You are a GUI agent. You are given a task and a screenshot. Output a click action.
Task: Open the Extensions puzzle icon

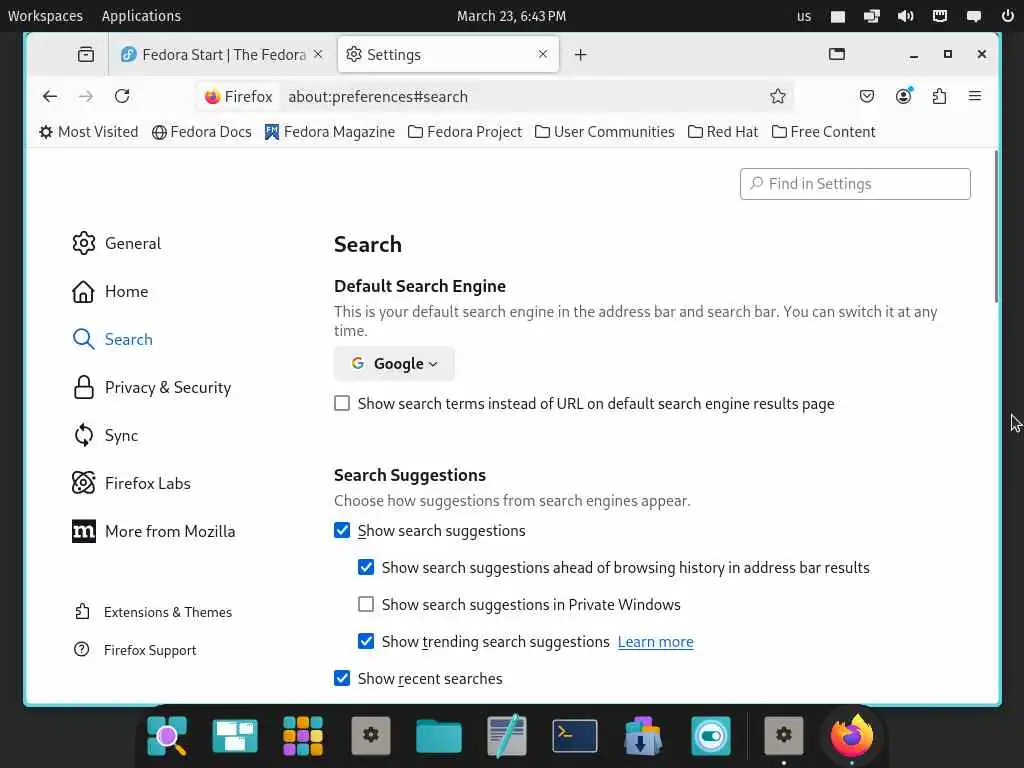tap(939, 97)
